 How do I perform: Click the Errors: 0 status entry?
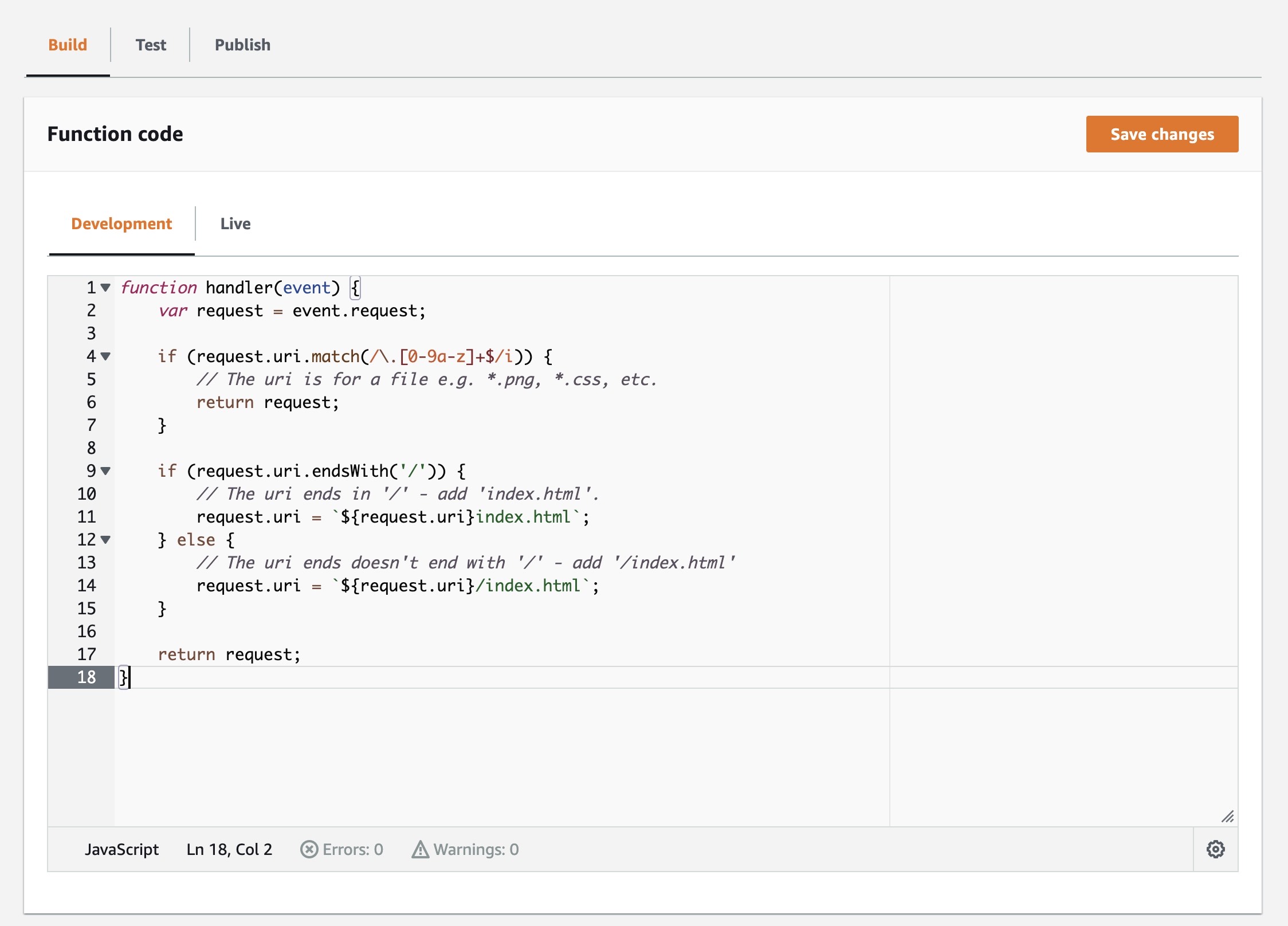[341, 849]
